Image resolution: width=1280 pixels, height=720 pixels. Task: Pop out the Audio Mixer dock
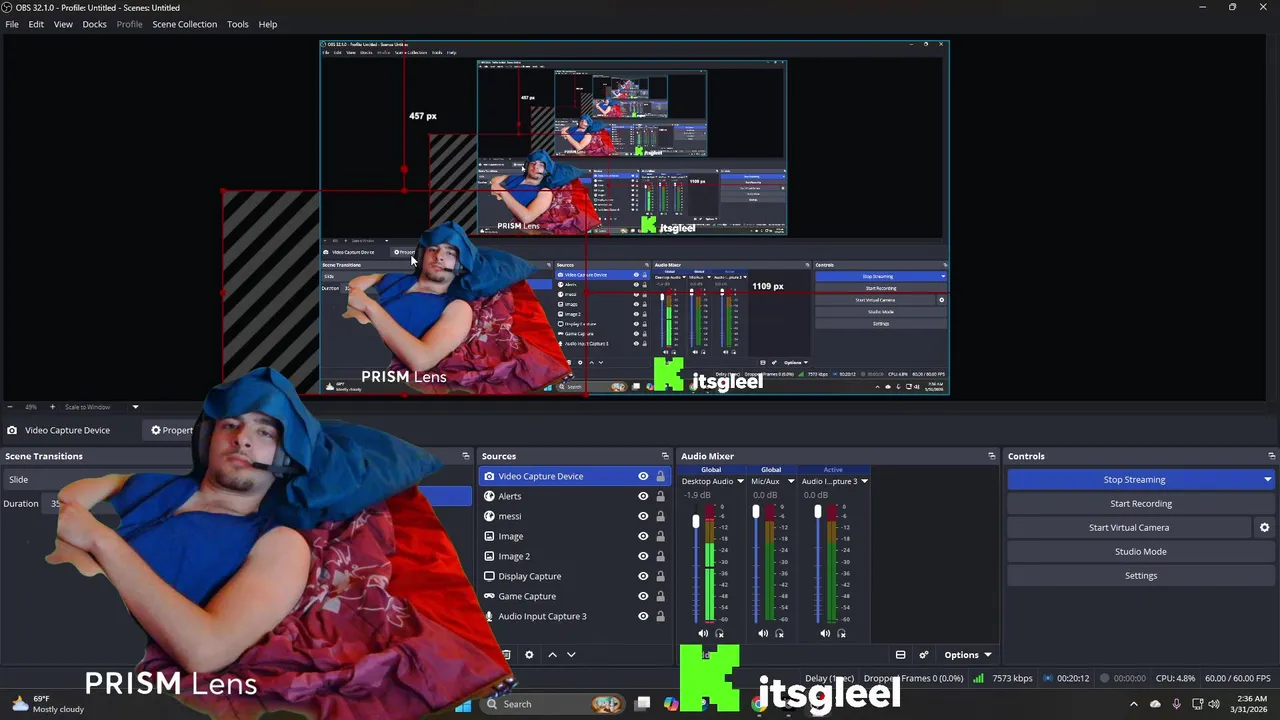click(991, 456)
